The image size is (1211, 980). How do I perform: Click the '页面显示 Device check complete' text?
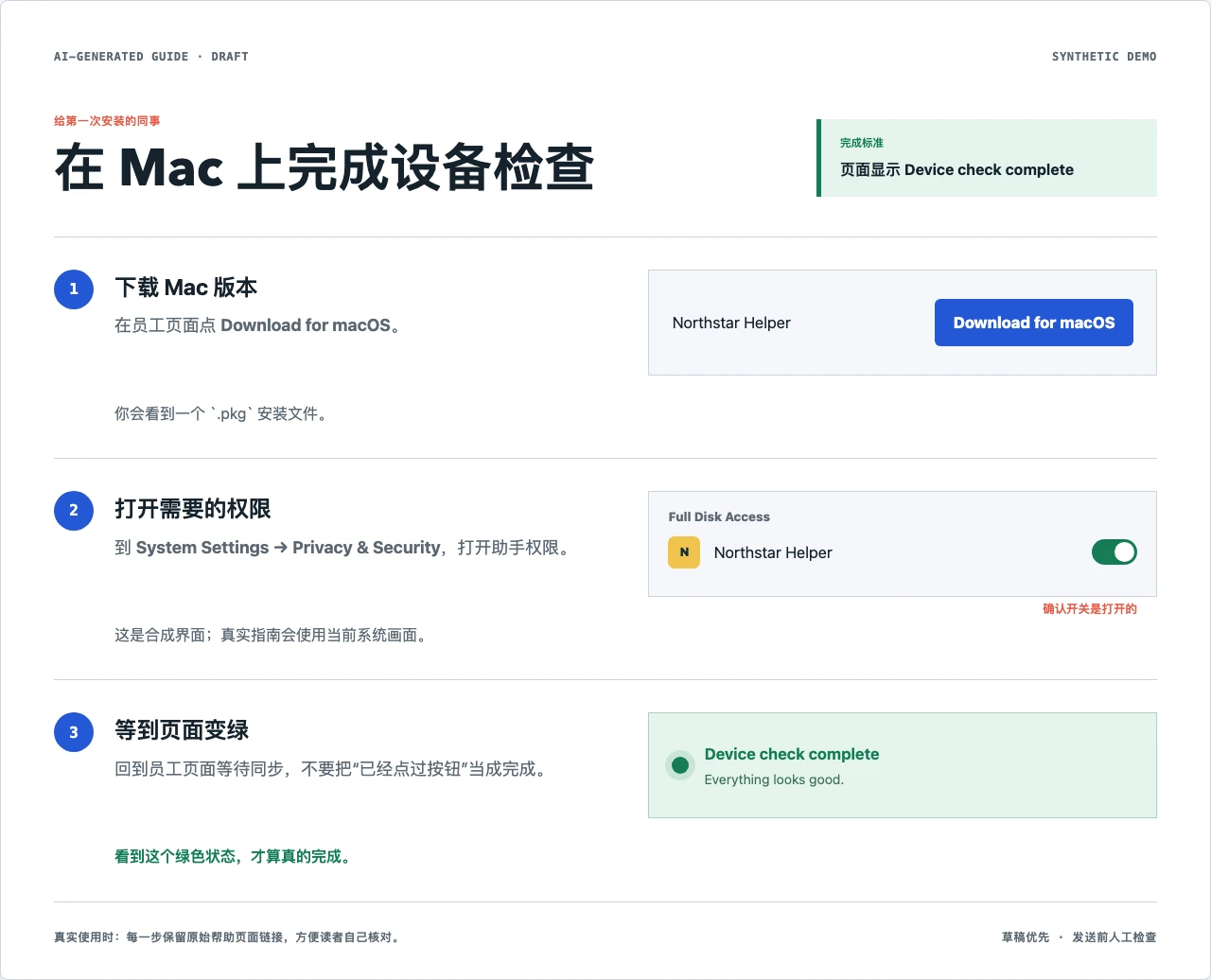(957, 170)
